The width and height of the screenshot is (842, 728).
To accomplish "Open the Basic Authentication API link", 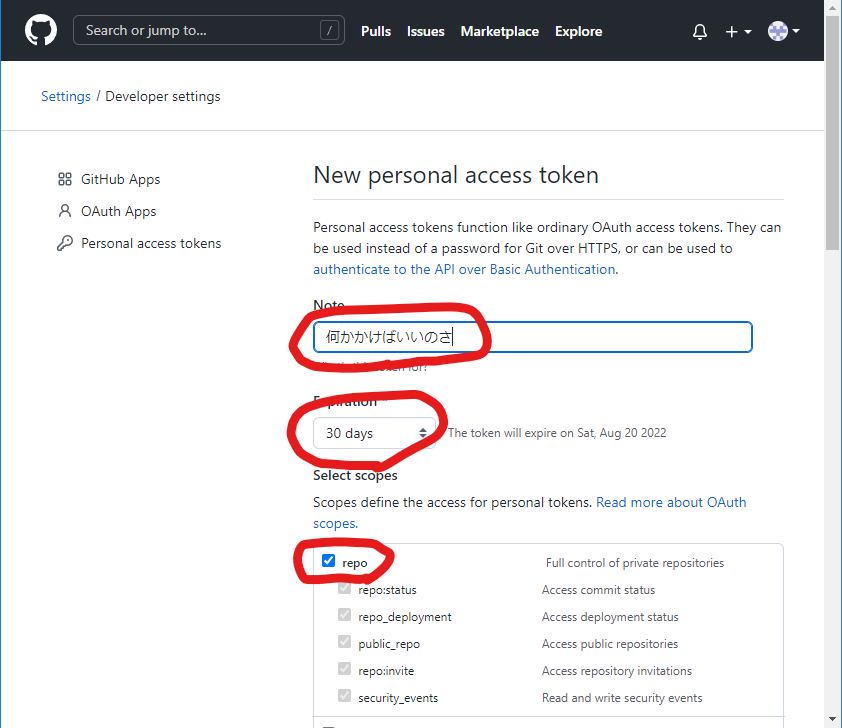I will 464,269.
